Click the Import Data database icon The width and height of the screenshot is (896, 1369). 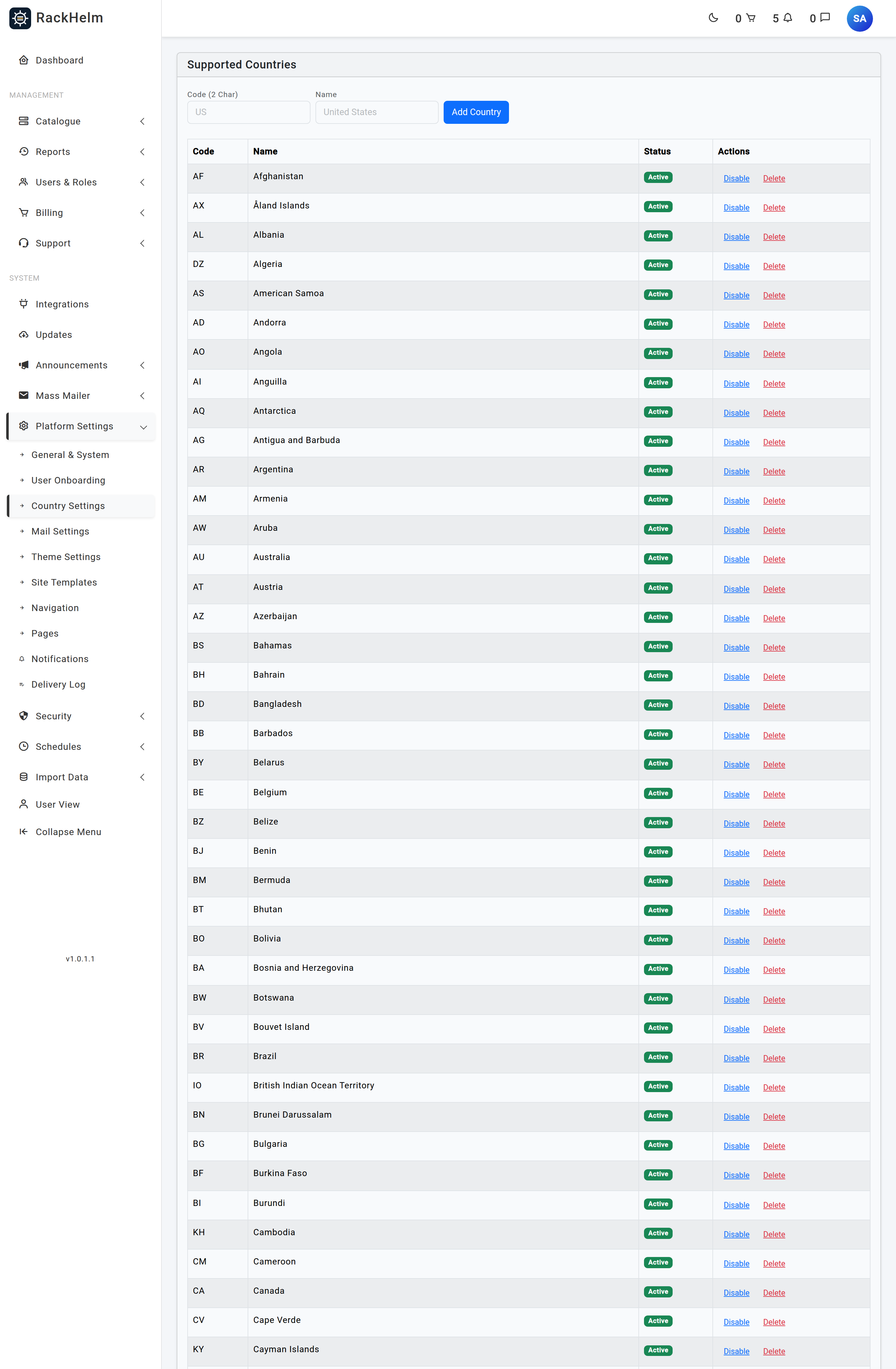[x=24, y=777]
